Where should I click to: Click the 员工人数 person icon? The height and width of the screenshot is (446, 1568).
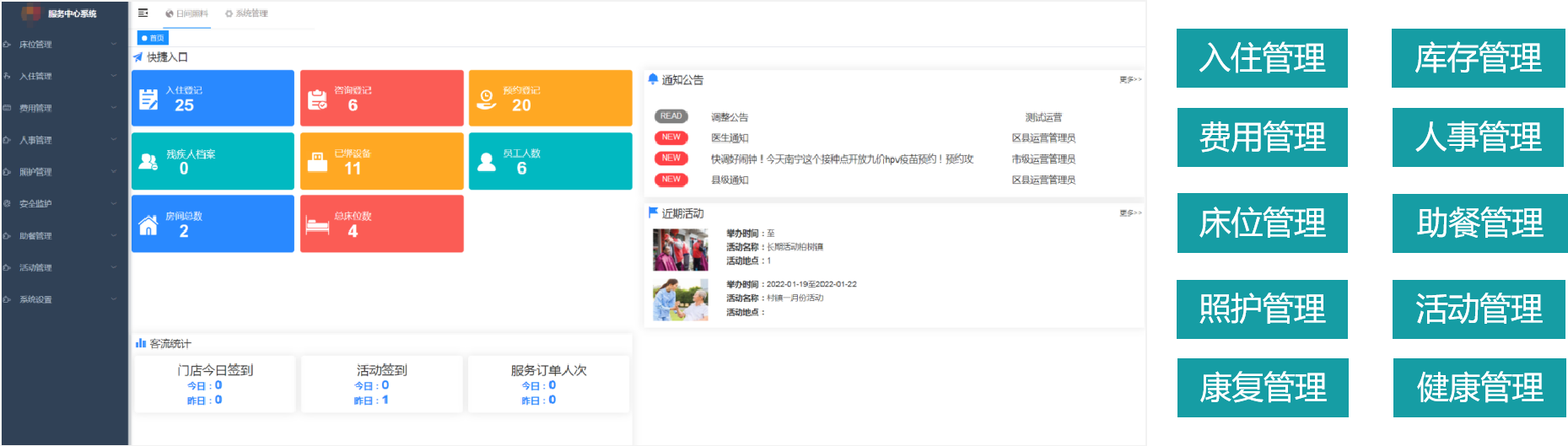pos(487,162)
